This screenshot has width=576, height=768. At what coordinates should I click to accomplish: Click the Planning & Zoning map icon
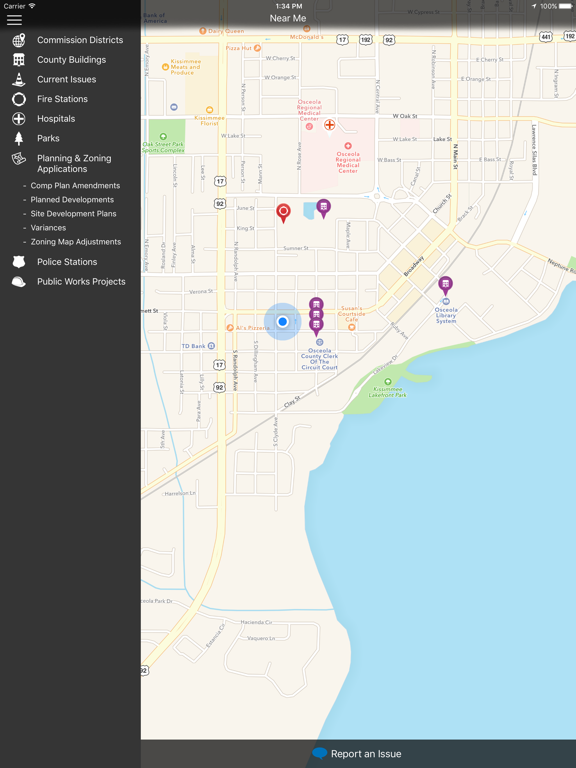point(19,159)
